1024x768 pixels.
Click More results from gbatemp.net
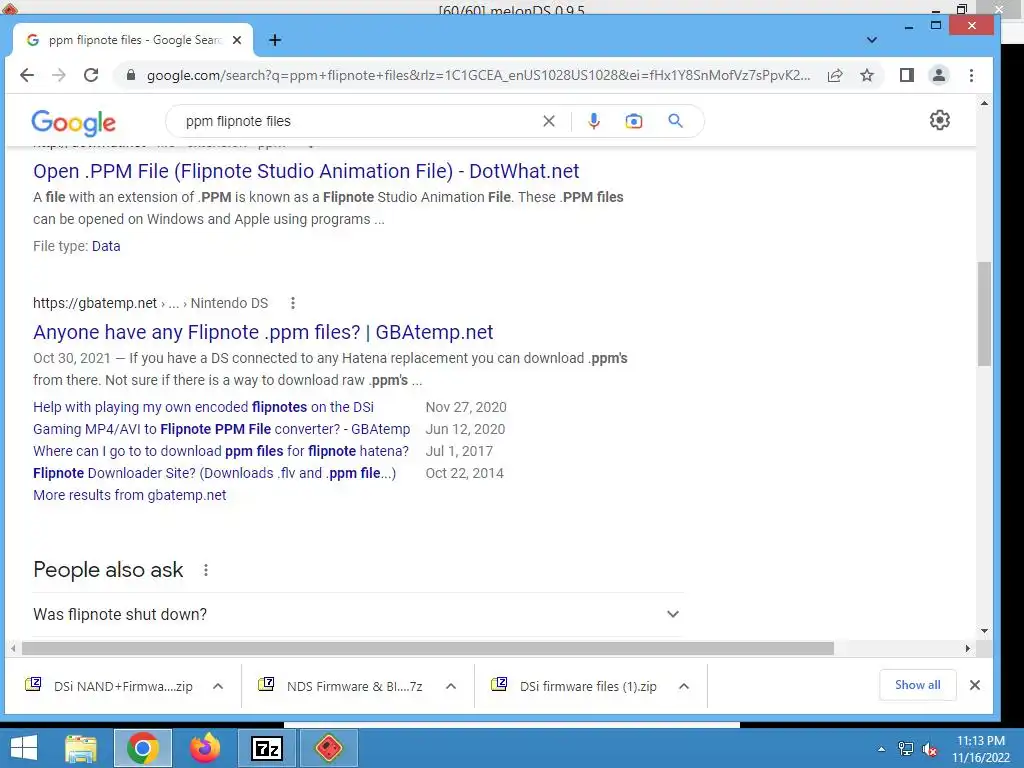point(129,495)
